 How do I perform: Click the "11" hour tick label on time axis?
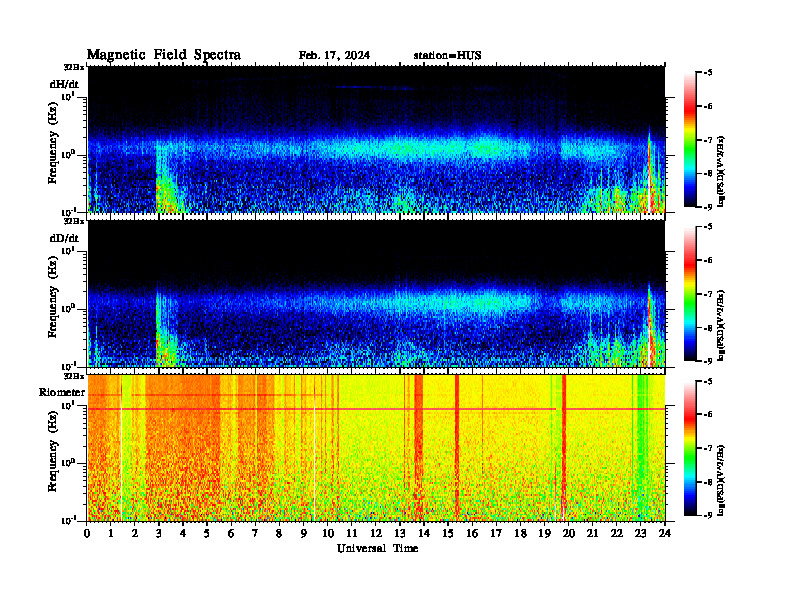pyautogui.click(x=352, y=533)
